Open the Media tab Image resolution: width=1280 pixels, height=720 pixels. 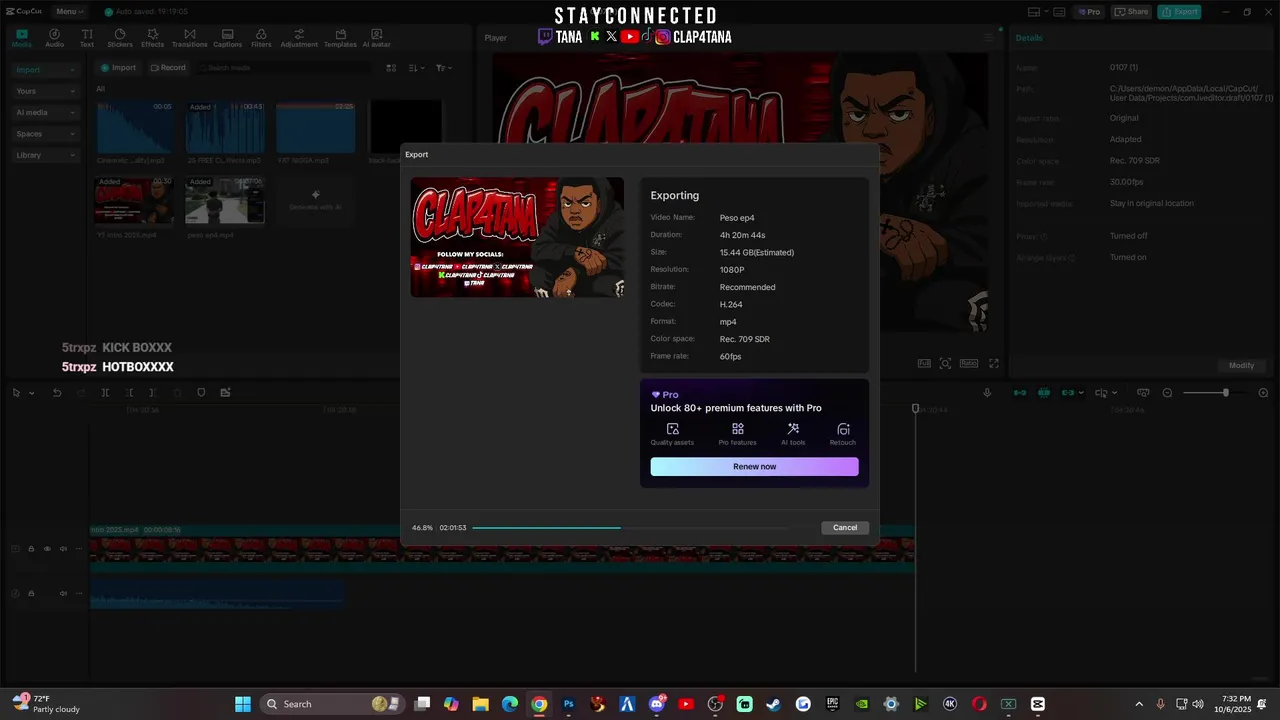[21, 38]
